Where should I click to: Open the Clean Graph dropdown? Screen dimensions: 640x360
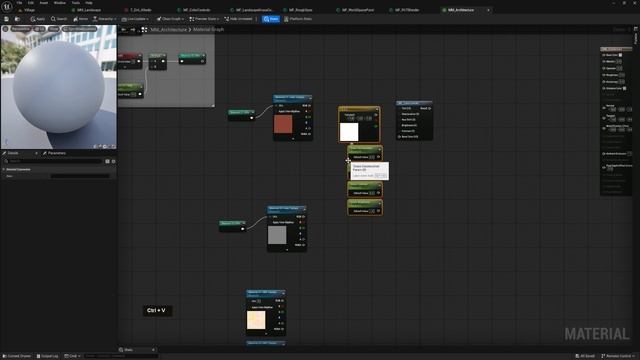[170, 19]
